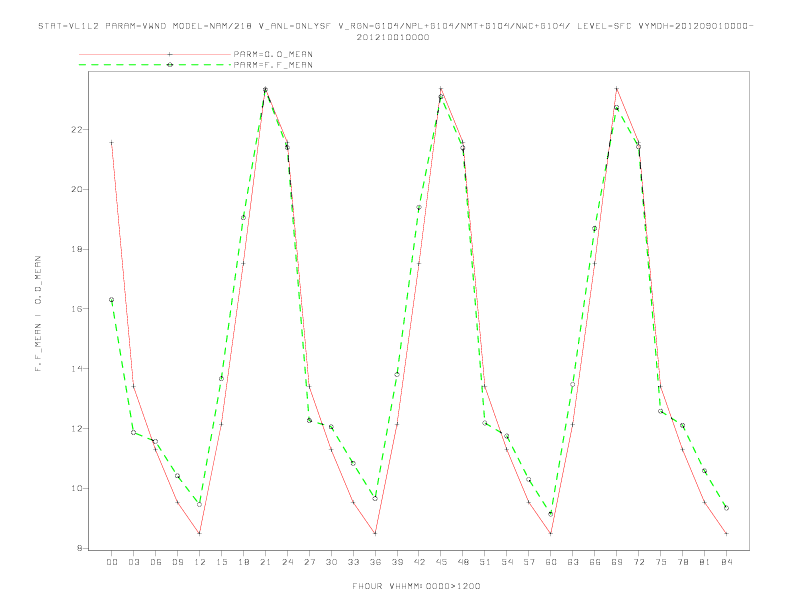Click x-axis forecast hour label 12

(200, 562)
